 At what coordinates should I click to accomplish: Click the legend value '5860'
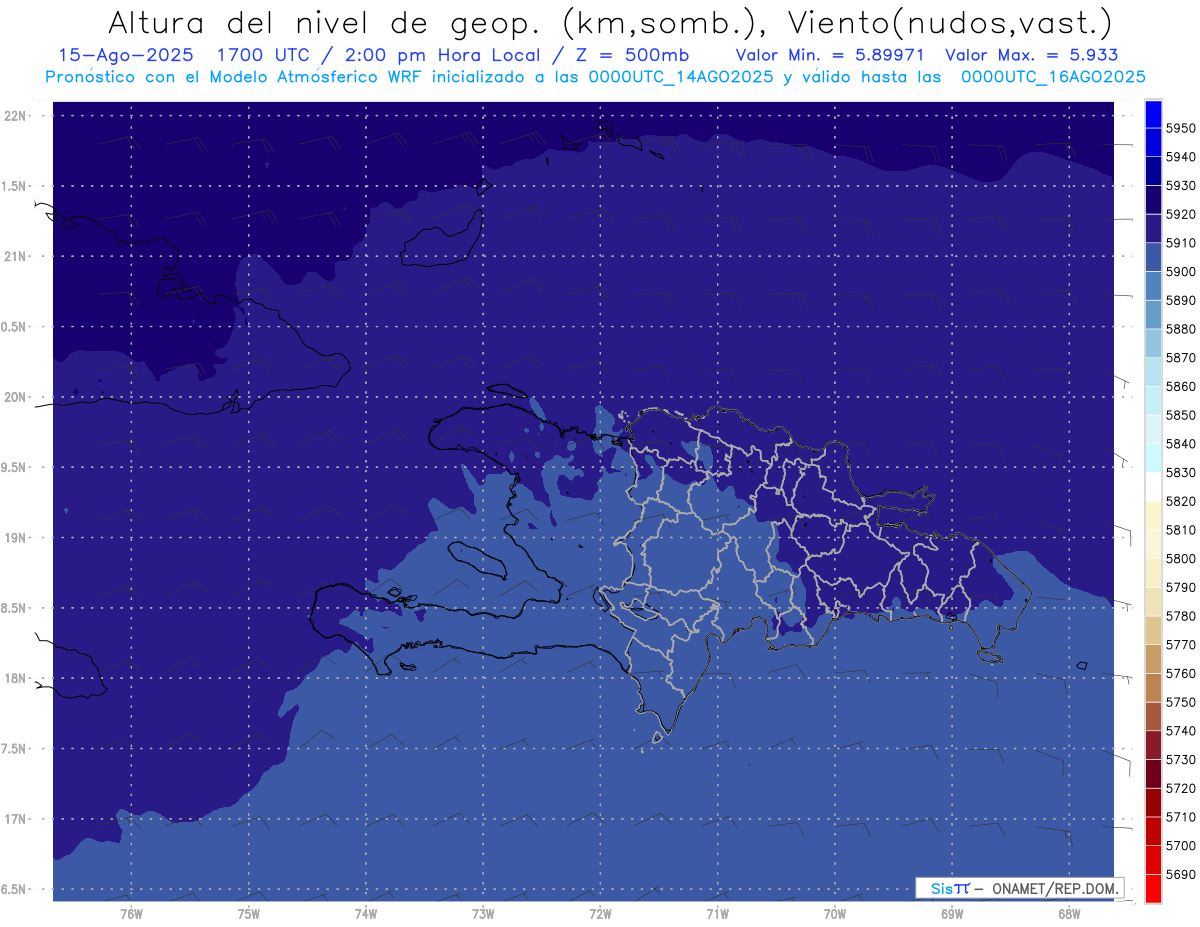(x=1180, y=386)
